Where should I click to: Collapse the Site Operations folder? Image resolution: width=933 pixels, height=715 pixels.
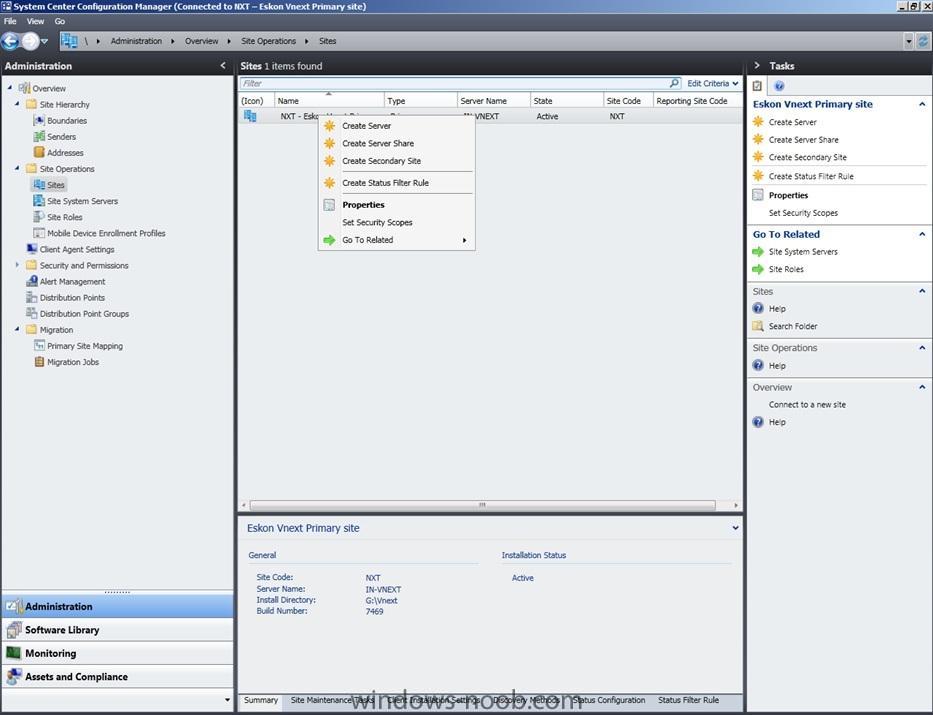click(17, 168)
